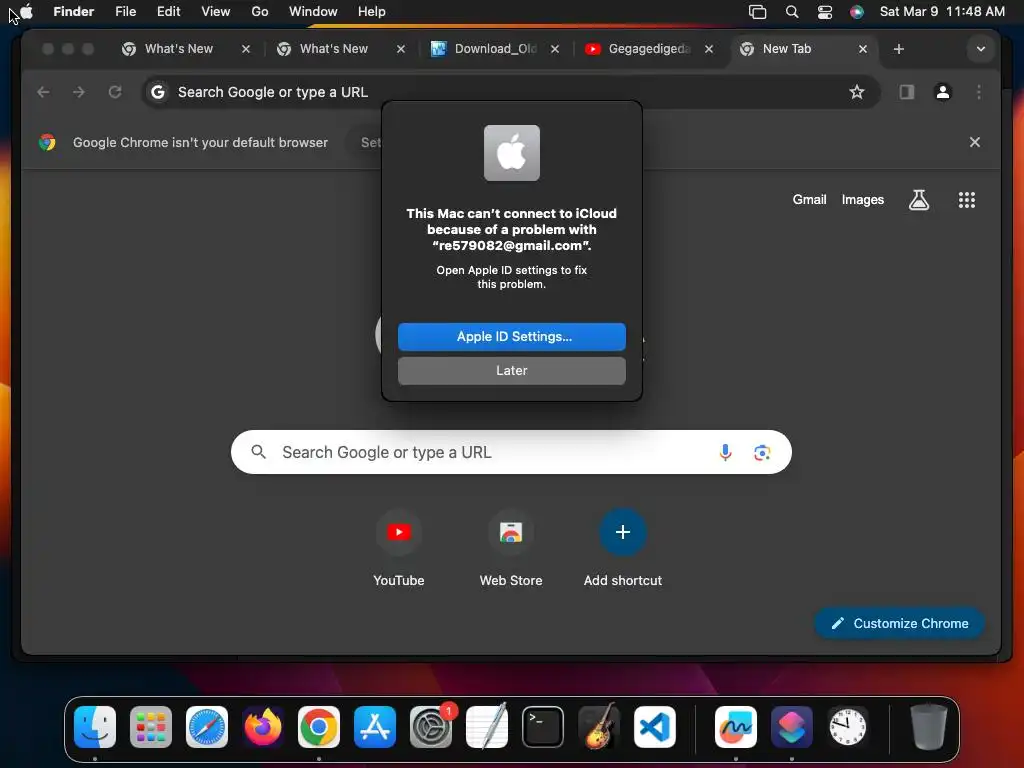Open Finder from the Dock

(95, 727)
